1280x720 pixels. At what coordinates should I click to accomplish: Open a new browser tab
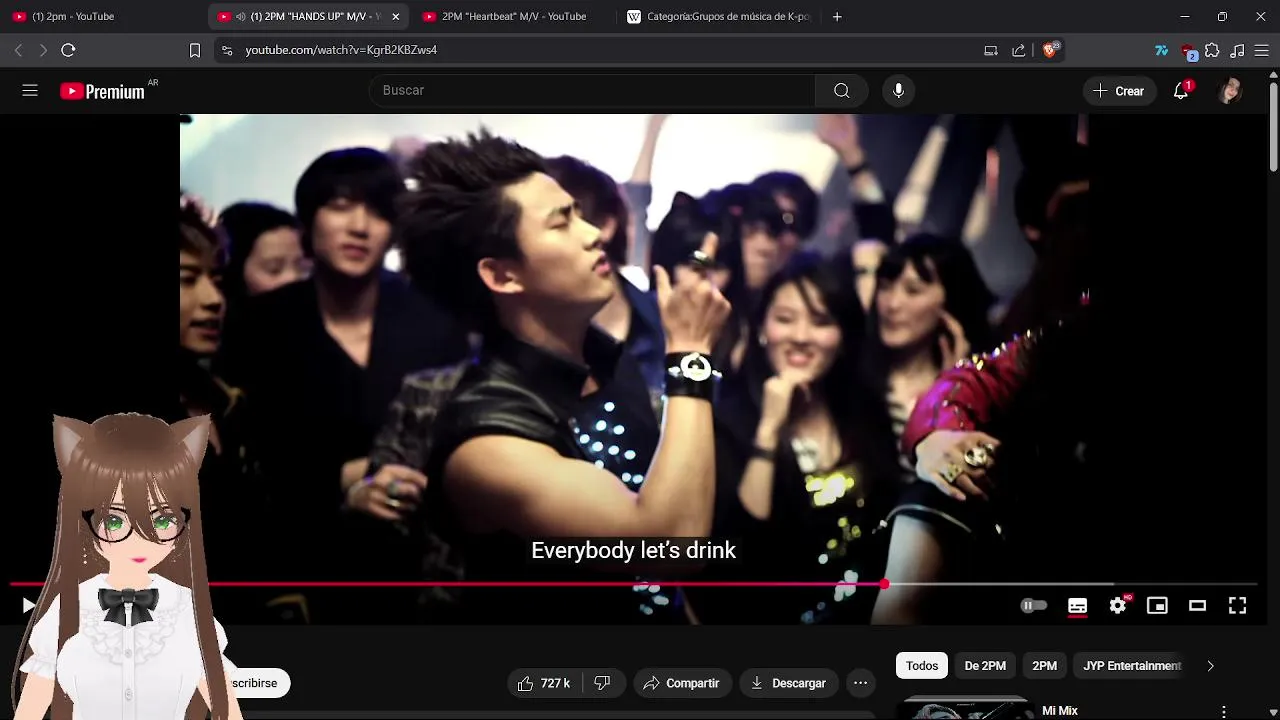(837, 16)
